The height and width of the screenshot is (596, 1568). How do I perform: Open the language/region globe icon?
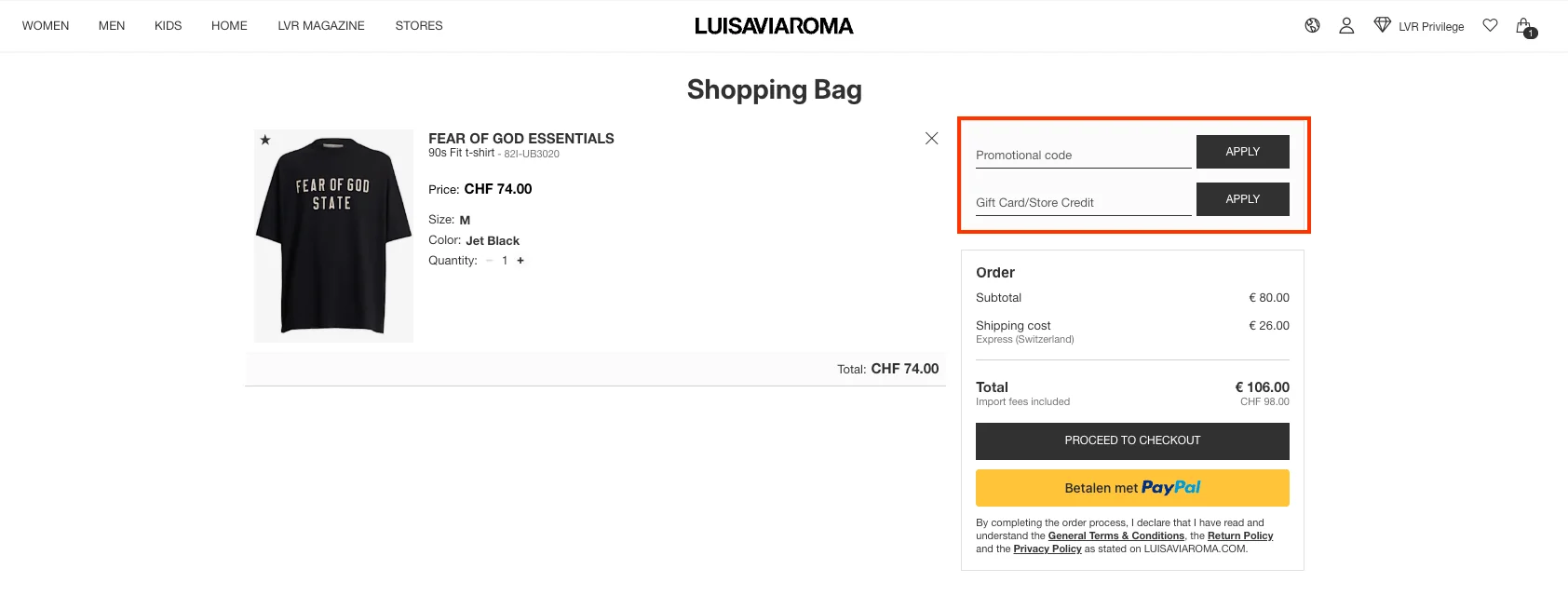click(1311, 25)
